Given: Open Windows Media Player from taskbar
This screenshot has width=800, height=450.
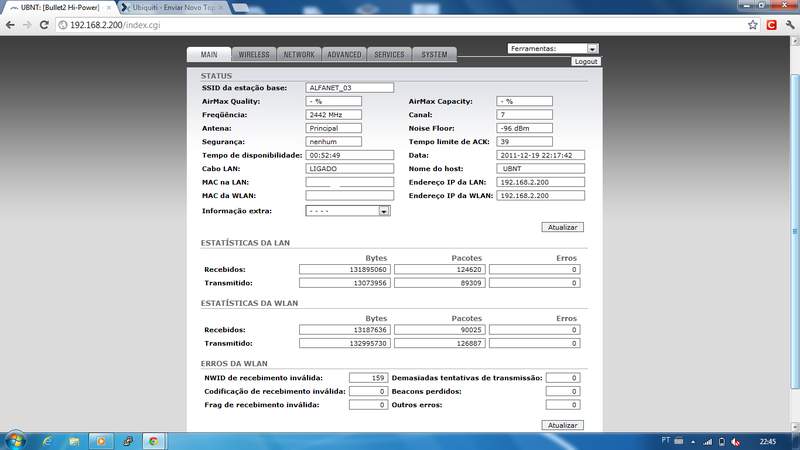Looking at the screenshot, I should tap(99, 440).
